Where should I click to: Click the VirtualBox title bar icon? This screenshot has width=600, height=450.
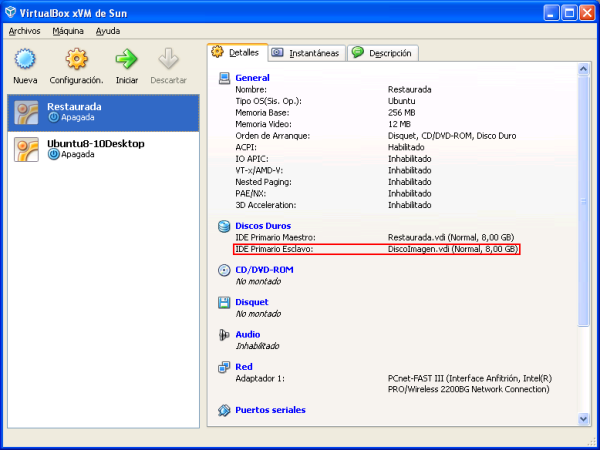pos(12,12)
